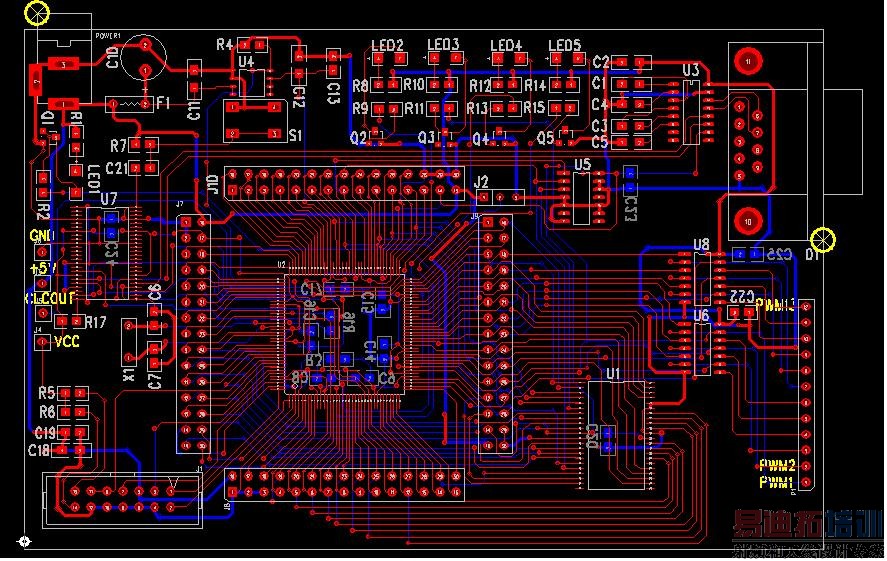Select the U8 designator label
The image size is (887, 561).
(x=701, y=244)
